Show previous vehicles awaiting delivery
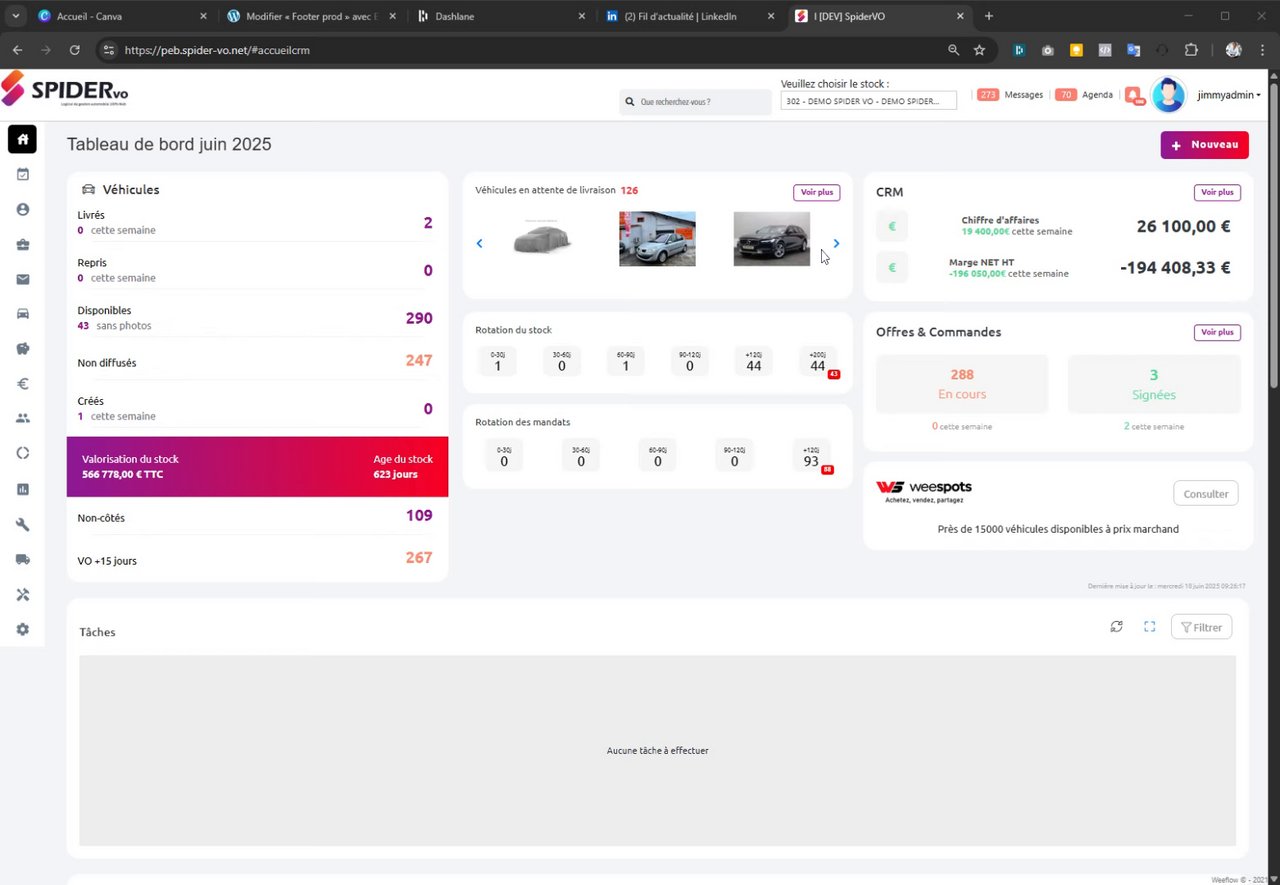This screenshot has width=1280, height=885. click(x=479, y=243)
